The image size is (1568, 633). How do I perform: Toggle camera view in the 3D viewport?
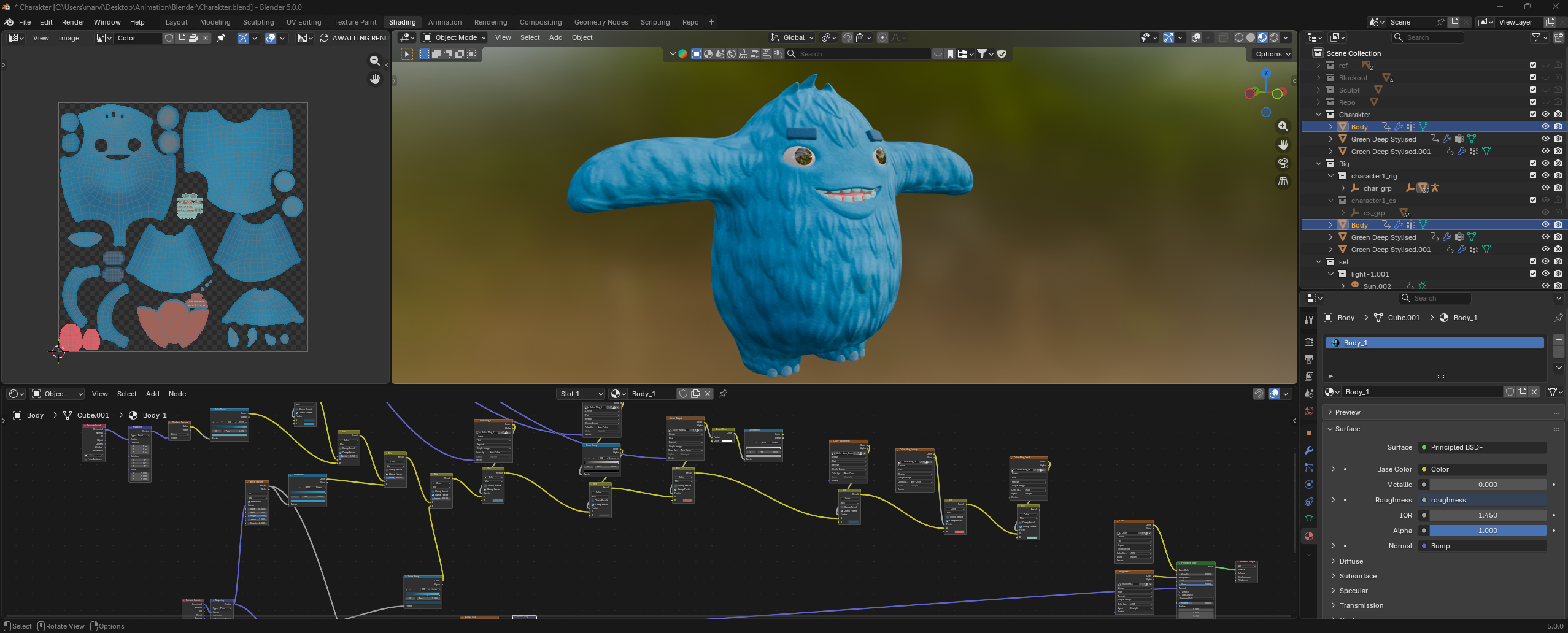pyautogui.click(x=1283, y=163)
